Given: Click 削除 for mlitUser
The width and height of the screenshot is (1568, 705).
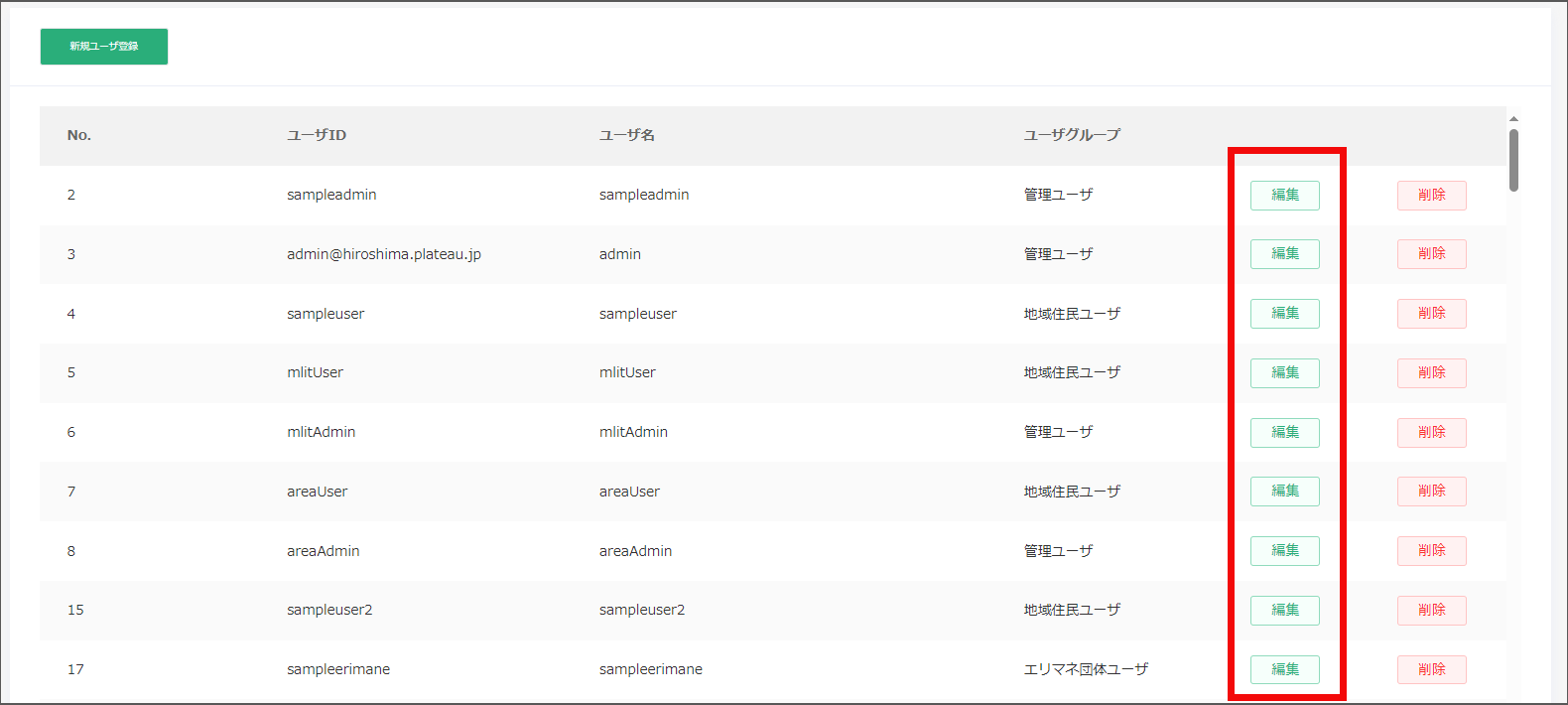Looking at the screenshot, I should [1431, 372].
